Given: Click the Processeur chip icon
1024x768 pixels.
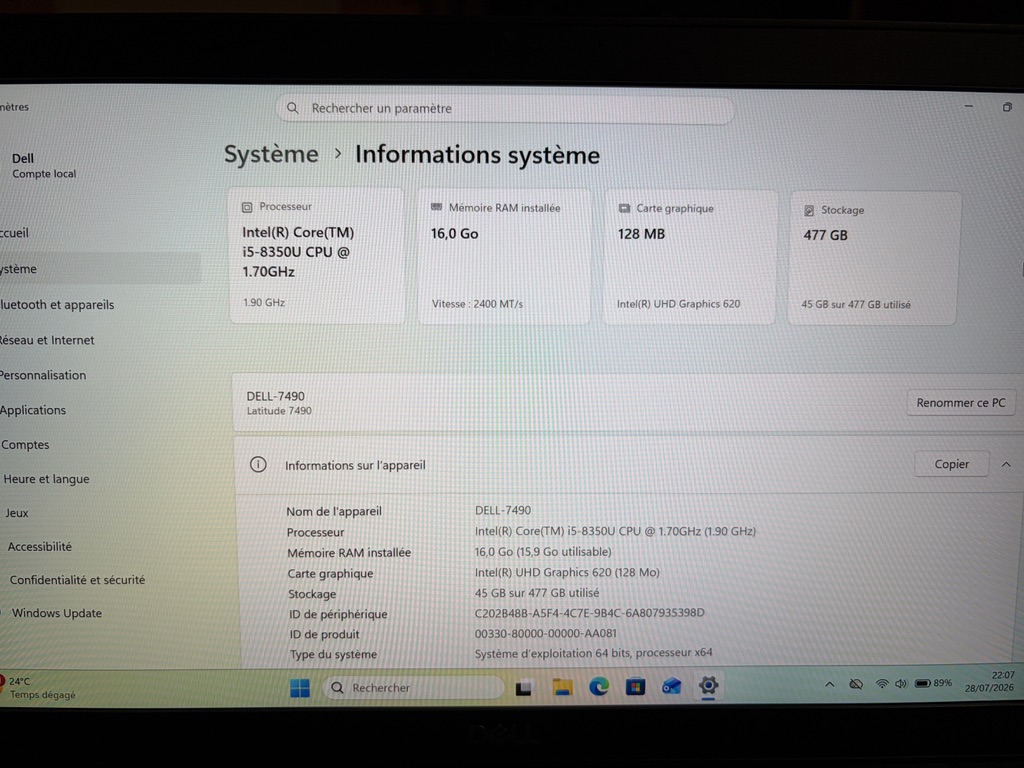Looking at the screenshot, I should [x=247, y=207].
